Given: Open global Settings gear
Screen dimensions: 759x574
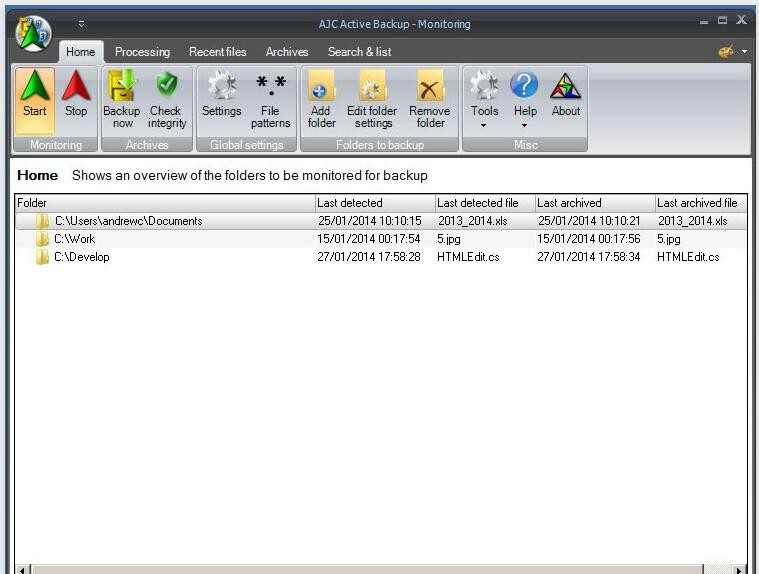Looking at the screenshot, I should (x=222, y=101).
